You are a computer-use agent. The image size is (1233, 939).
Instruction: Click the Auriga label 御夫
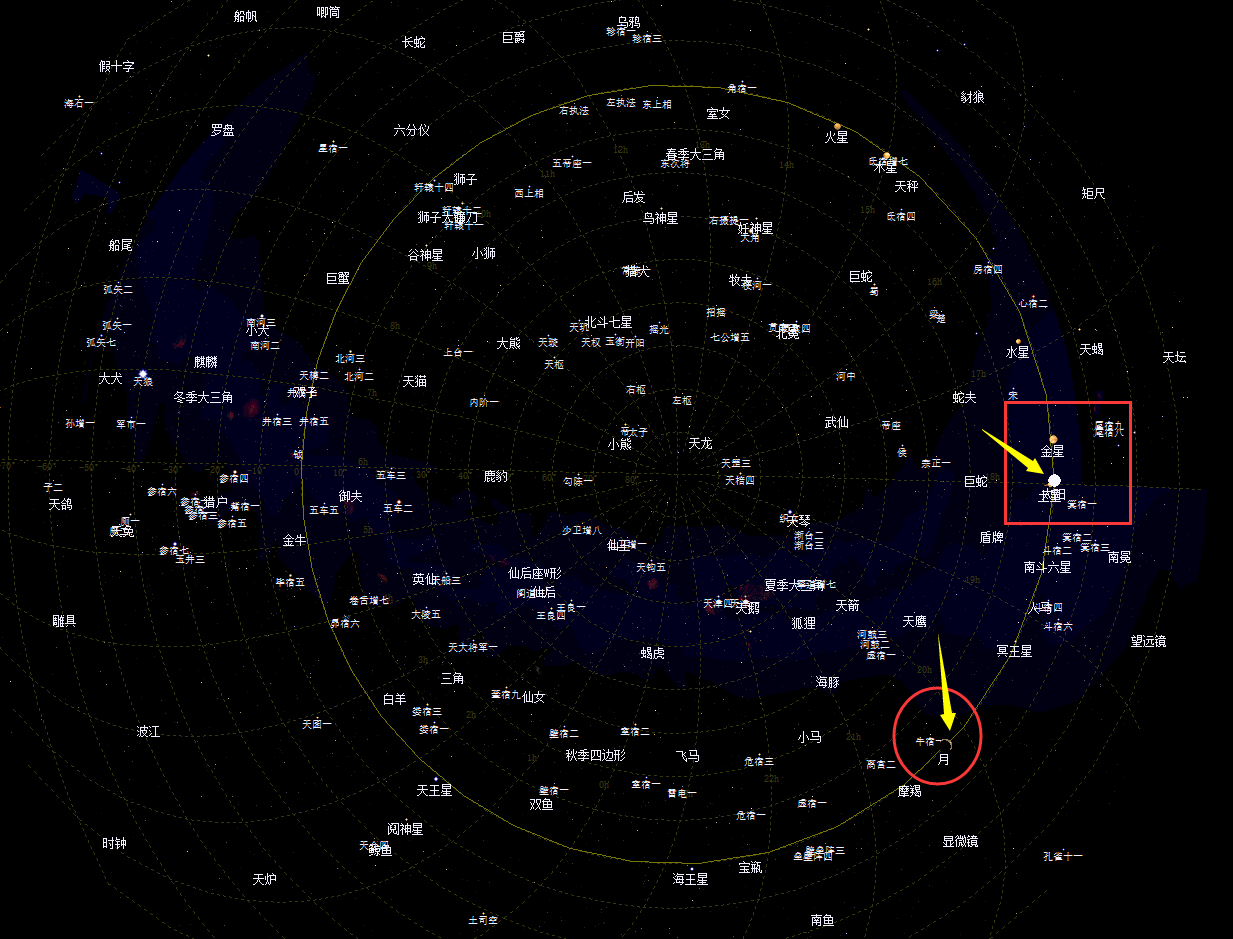tap(350, 496)
